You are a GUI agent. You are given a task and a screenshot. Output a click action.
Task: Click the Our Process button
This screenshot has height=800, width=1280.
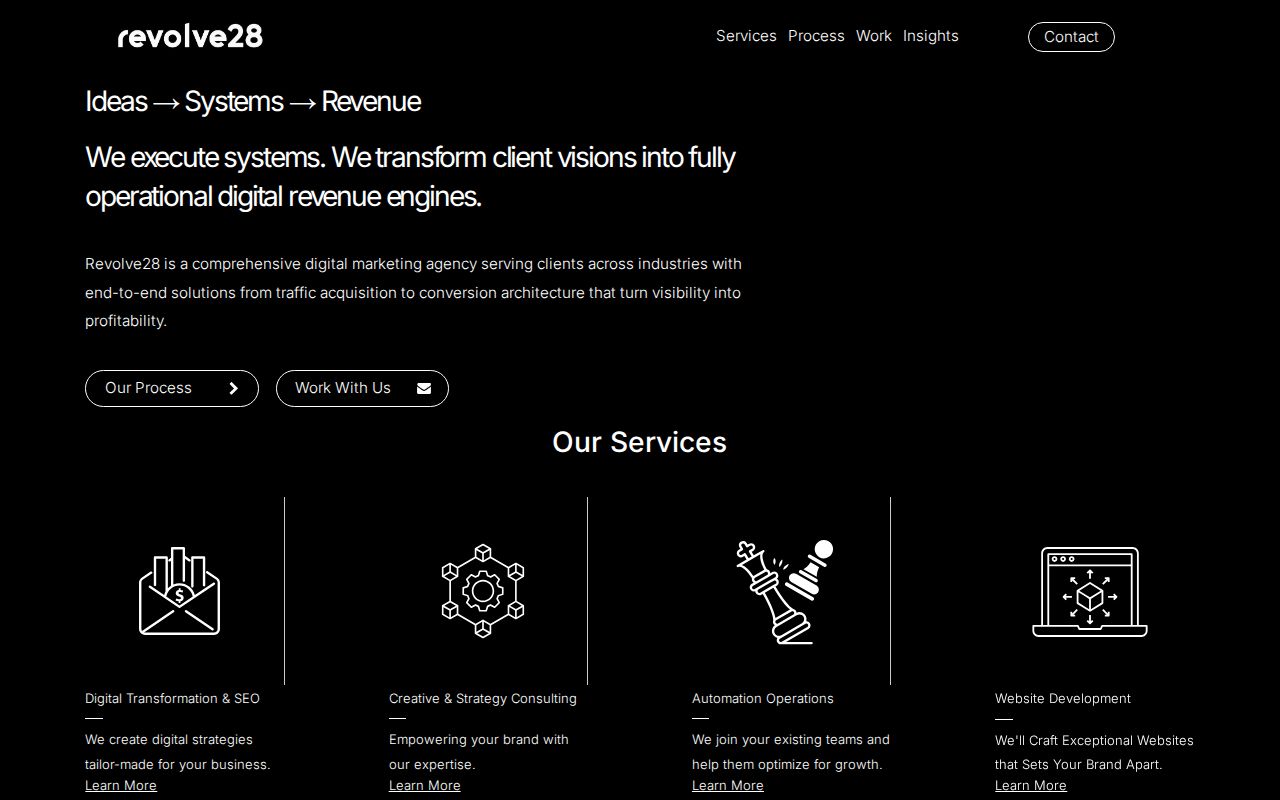pos(172,388)
